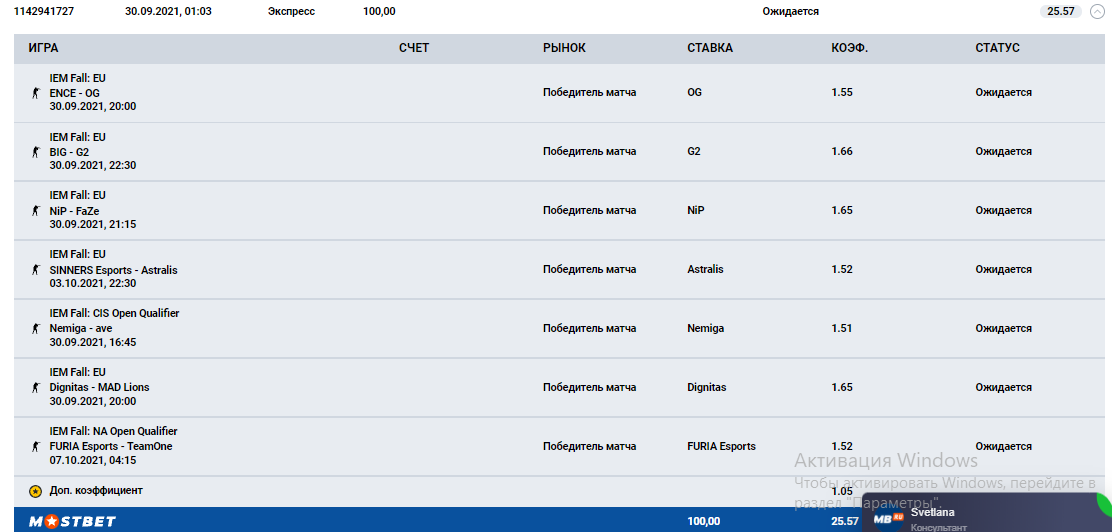Click the ИГРА column header
Screen dimensions: 1112x532
pyautogui.click(x=43, y=48)
